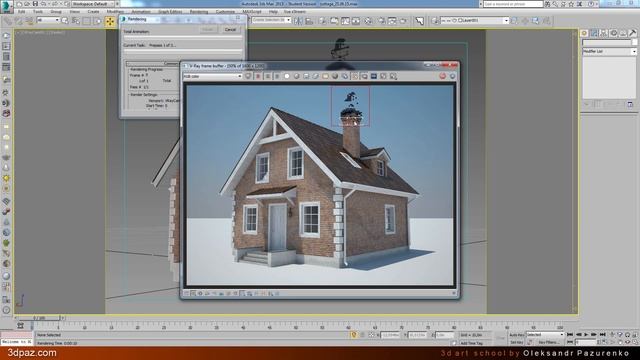Screen dimensions: 640x360
Task: Switch to Create command panel tab
Action: [x=584, y=33]
